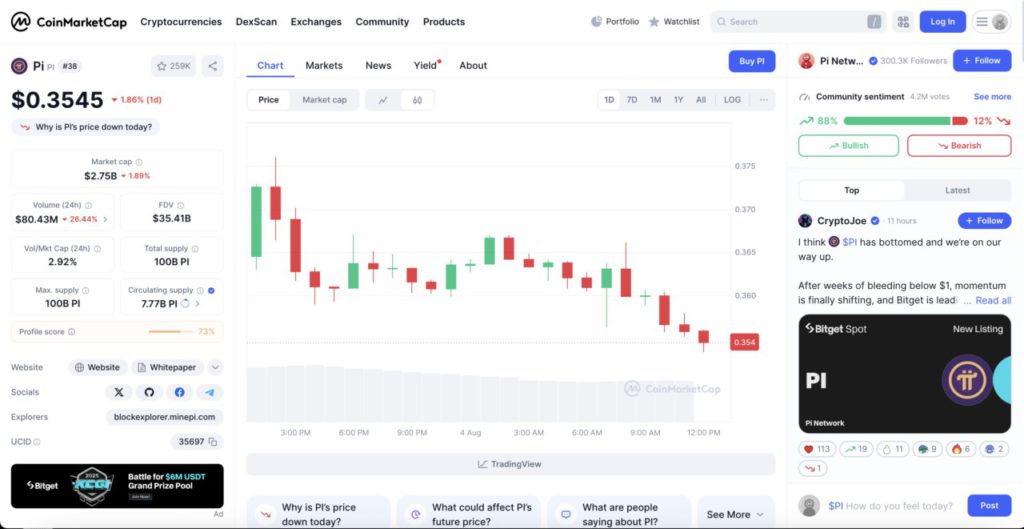Open the X (Twitter) social link
Image resolution: width=1024 pixels, height=529 pixels.
119,393
